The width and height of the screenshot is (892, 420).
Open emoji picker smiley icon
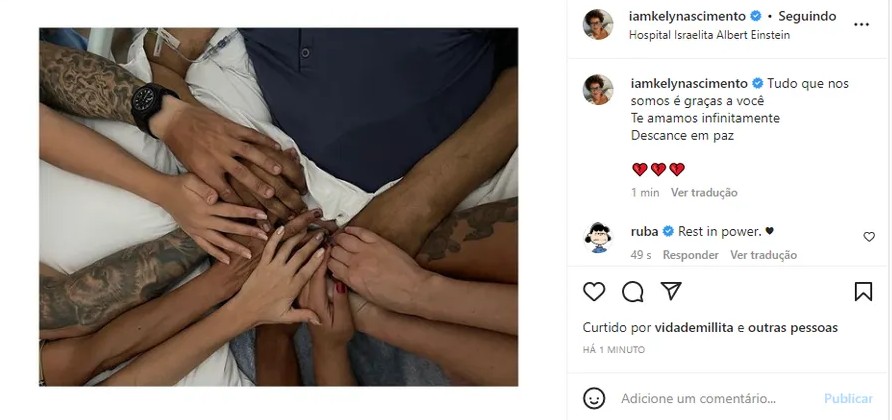coord(594,398)
